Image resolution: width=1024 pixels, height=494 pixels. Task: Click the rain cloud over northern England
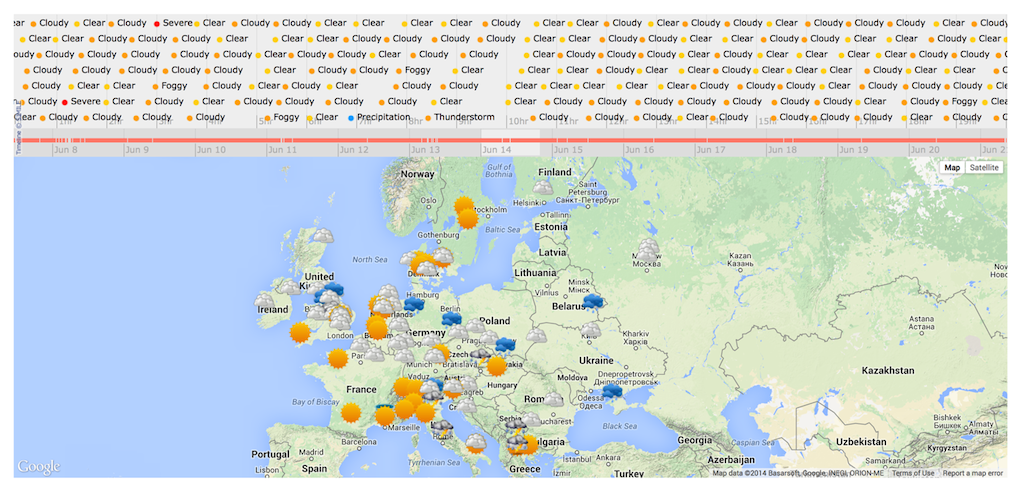(x=334, y=288)
